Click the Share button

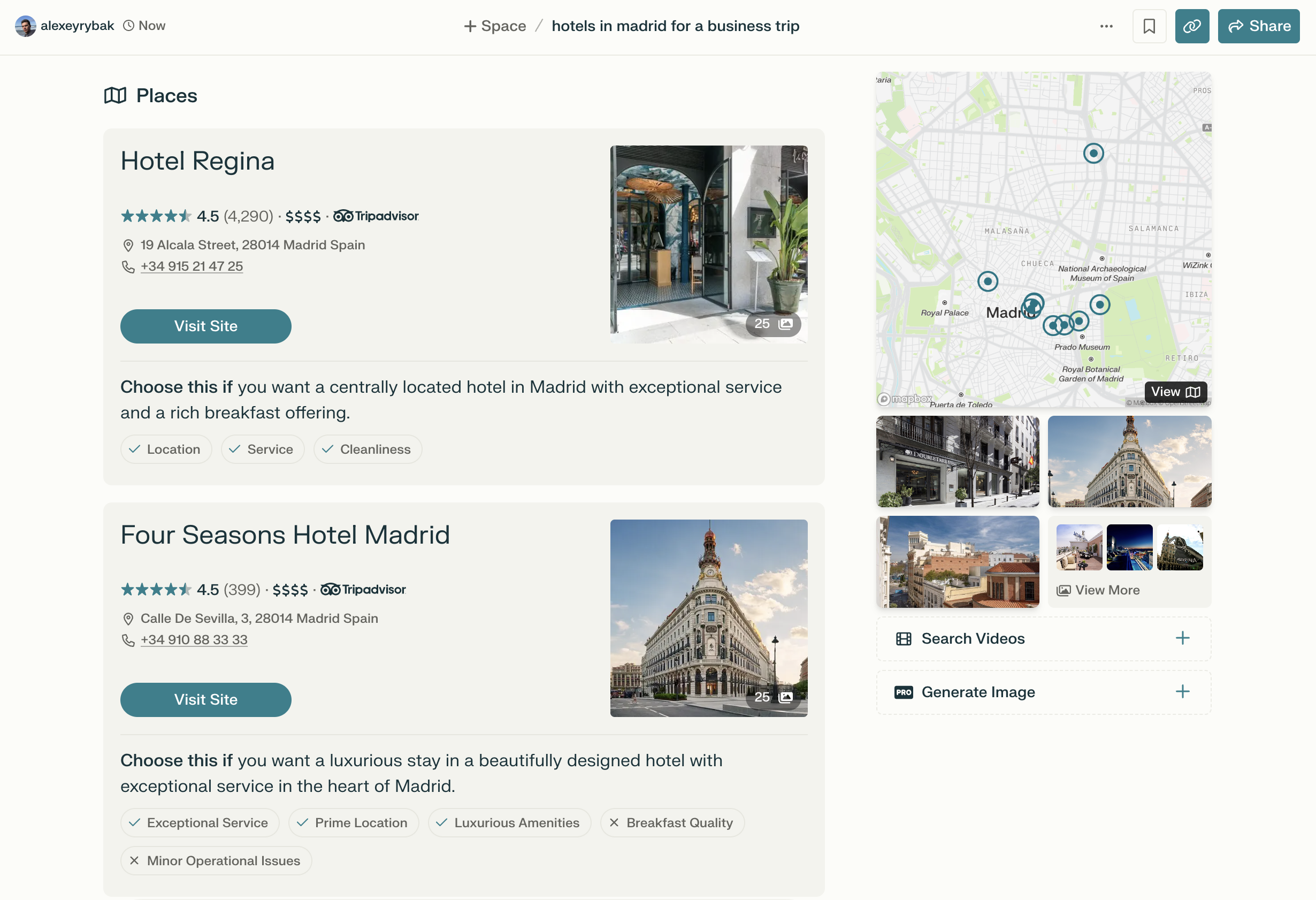[x=1258, y=26]
